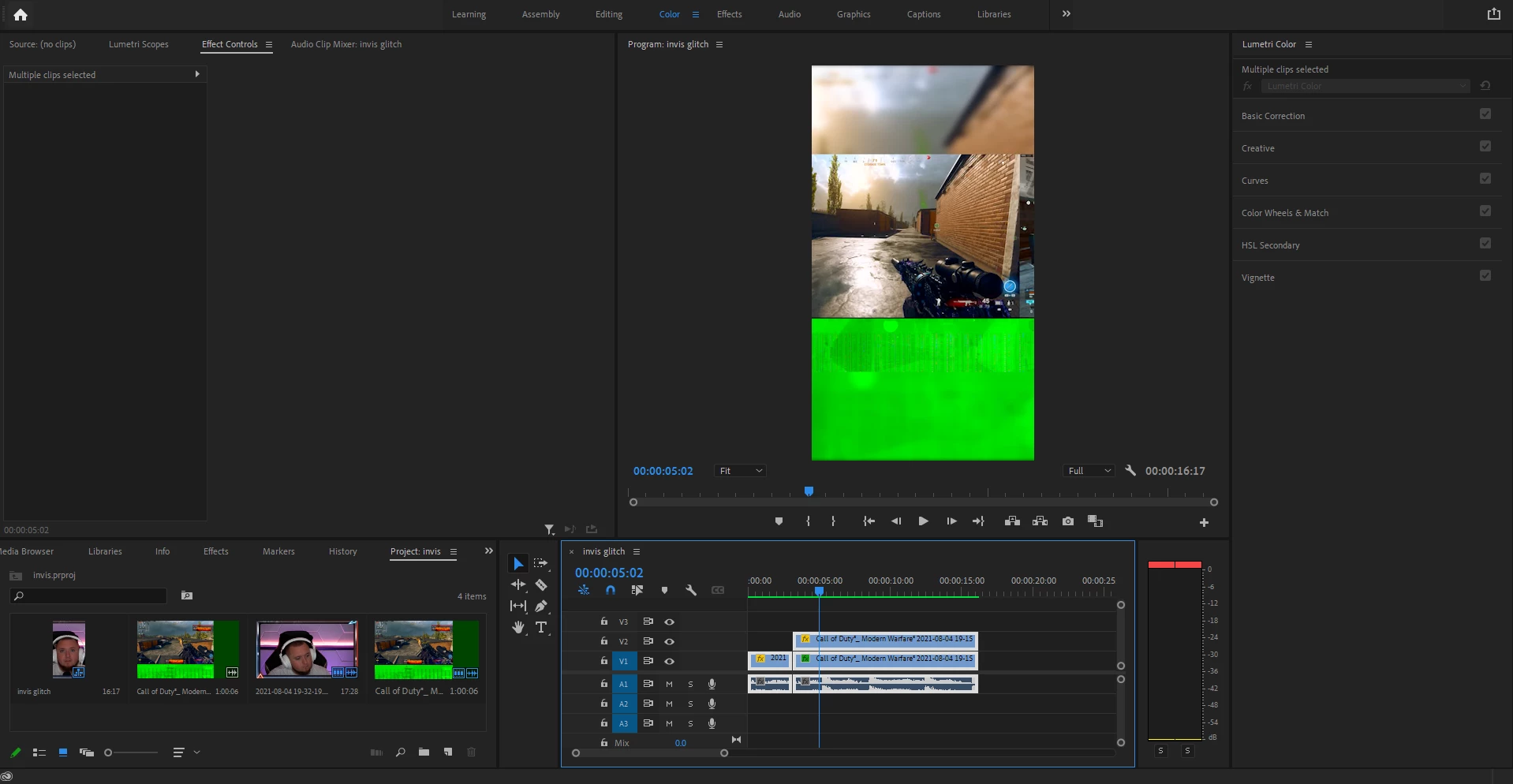Toggle Curves section checkbox

pyautogui.click(x=1485, y=179)
